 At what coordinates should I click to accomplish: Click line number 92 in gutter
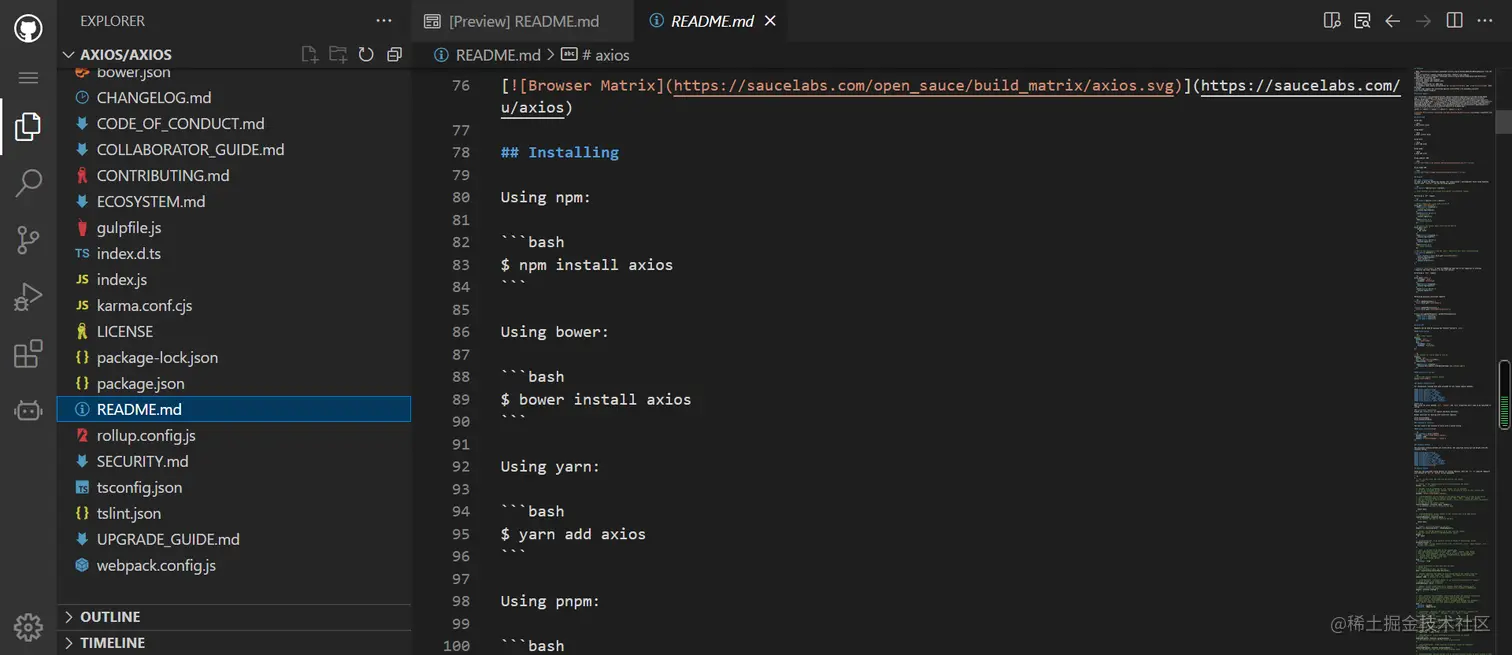(x=460, y=467)
